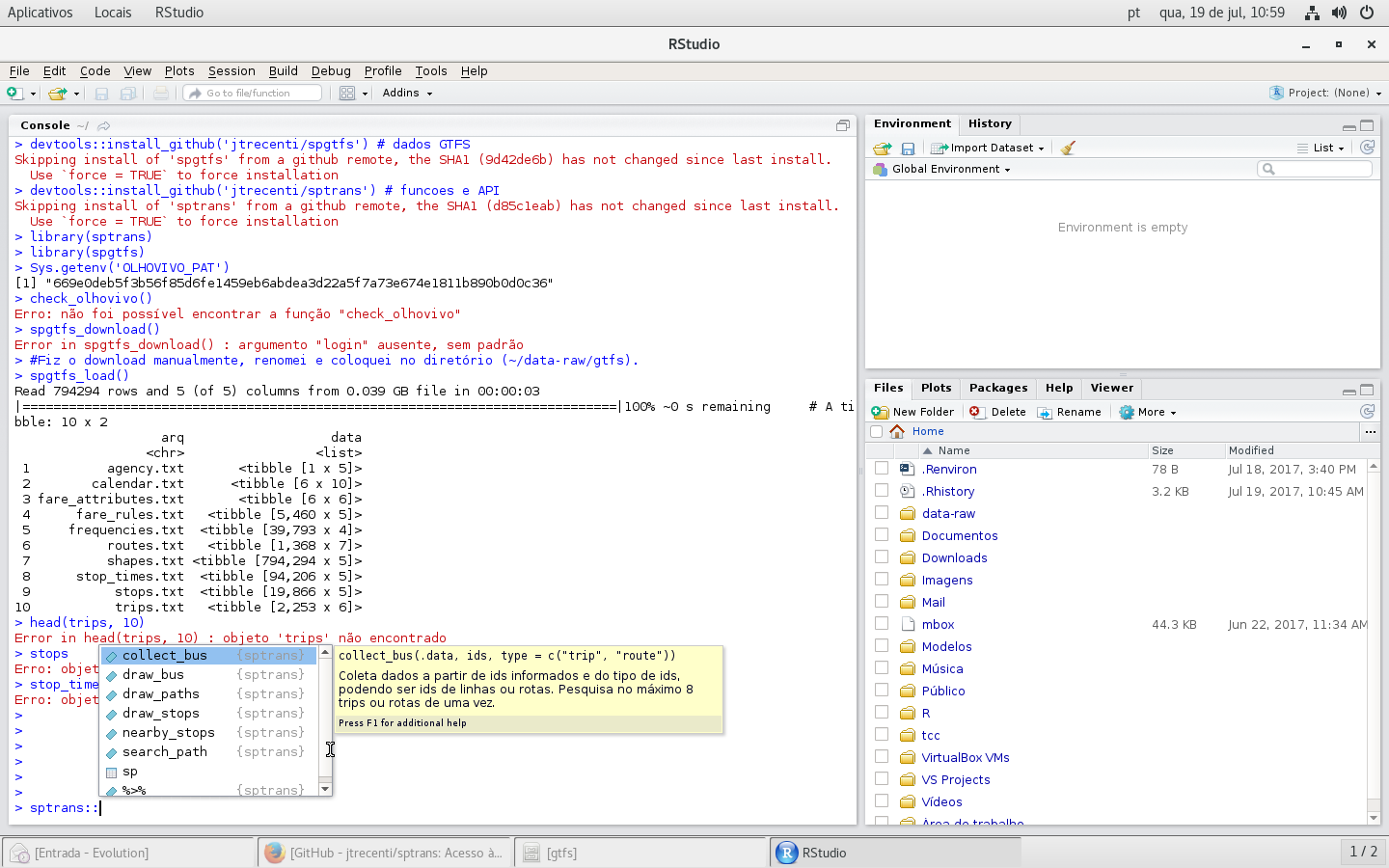Click the workspace panes grid icon

tap(347, 94)
